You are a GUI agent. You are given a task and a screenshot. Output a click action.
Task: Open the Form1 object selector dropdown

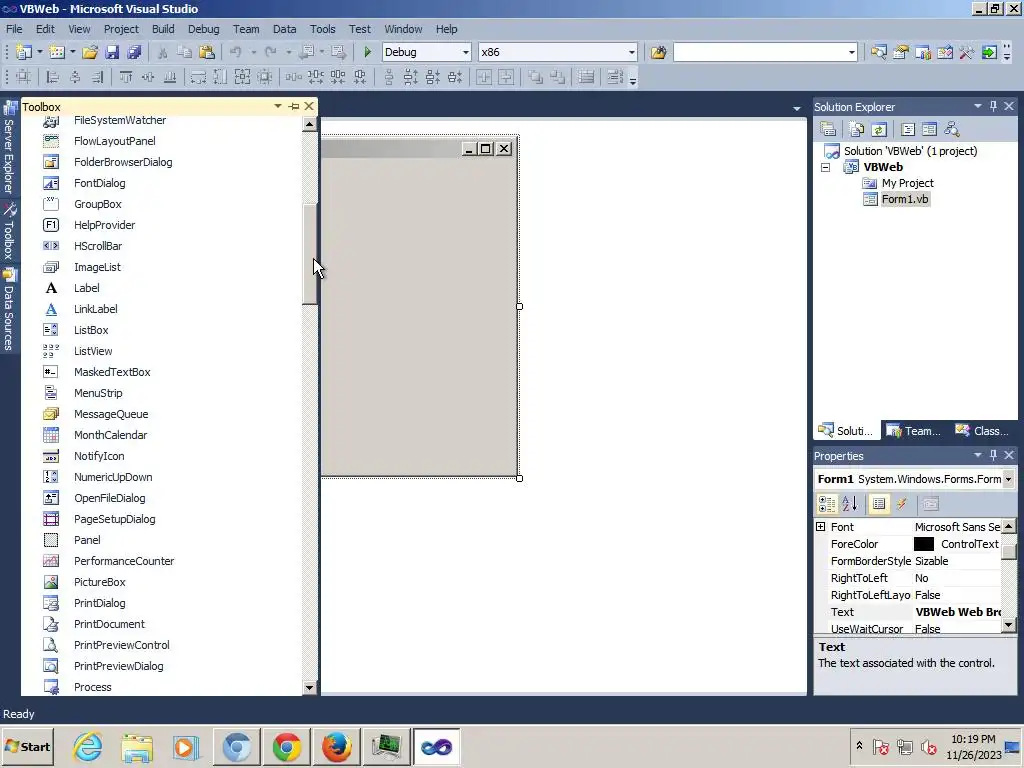(1008, 479)
